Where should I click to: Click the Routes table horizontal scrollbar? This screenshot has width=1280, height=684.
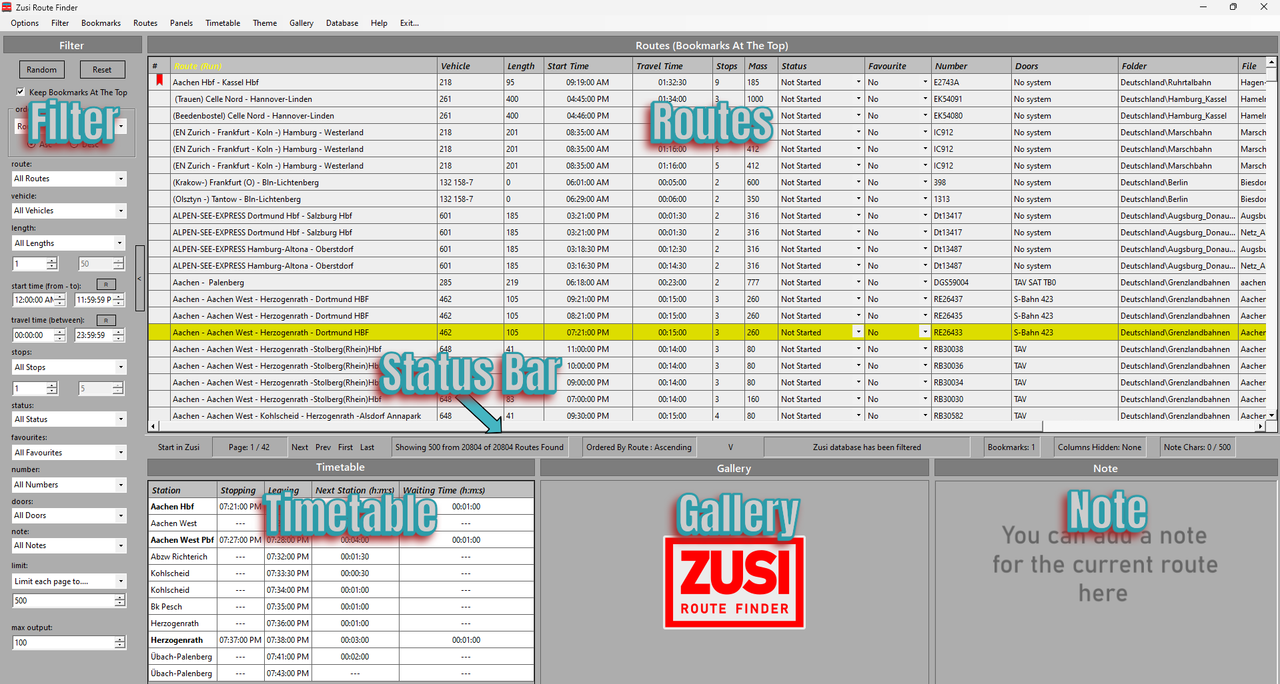click(x=708, y=427)
